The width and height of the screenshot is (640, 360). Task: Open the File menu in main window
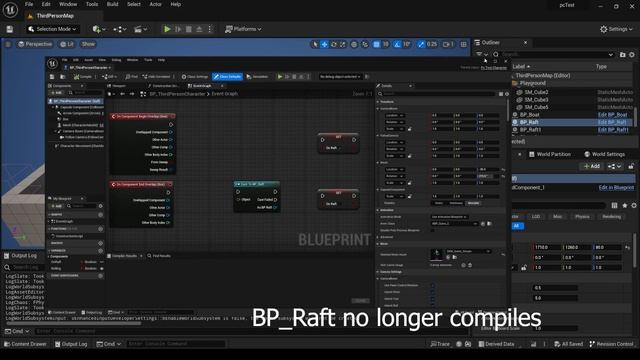pyautogui.click(x=29, y=4)
